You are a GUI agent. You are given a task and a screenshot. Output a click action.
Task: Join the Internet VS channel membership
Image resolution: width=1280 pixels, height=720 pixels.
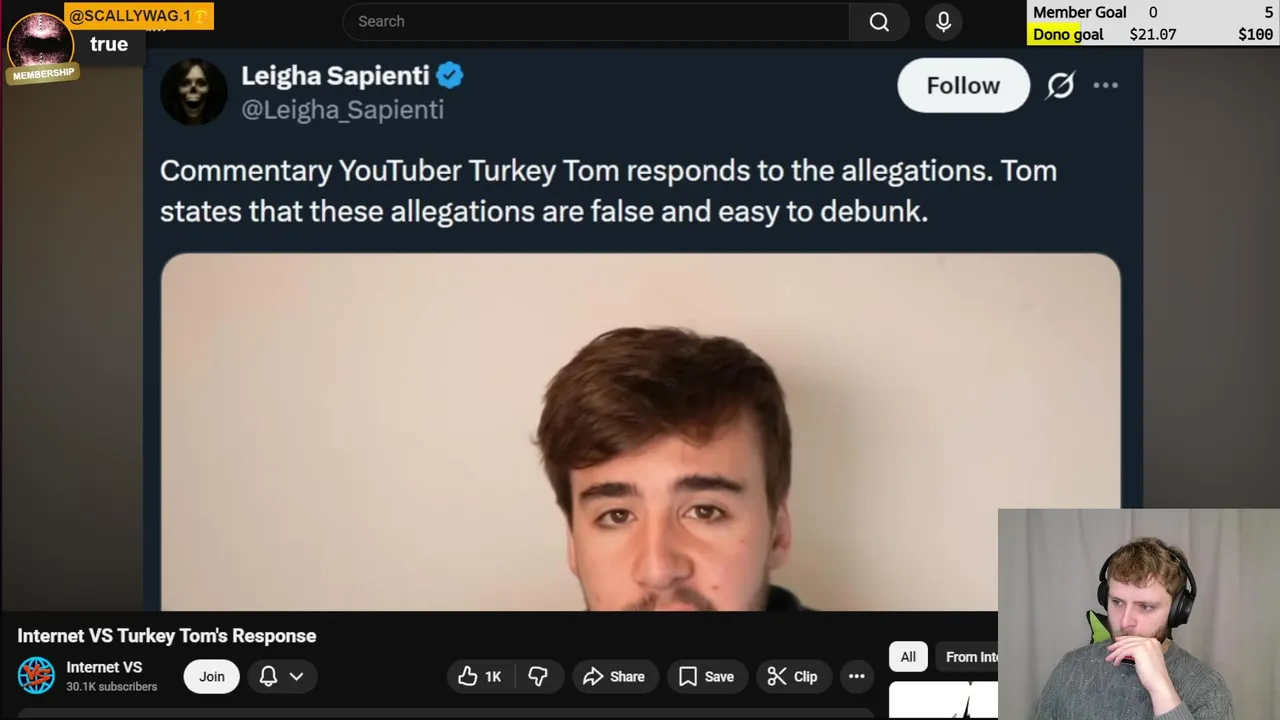[x=211, y=677]
